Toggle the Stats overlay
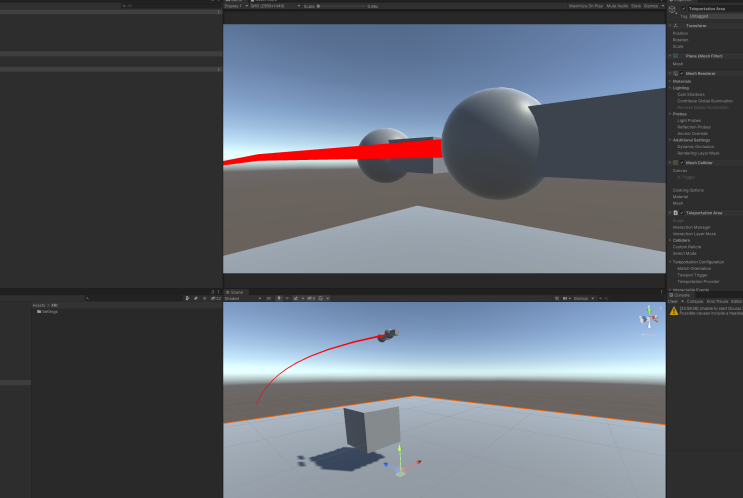The height and width of the screenshot is (498, 743). [636, 6]
